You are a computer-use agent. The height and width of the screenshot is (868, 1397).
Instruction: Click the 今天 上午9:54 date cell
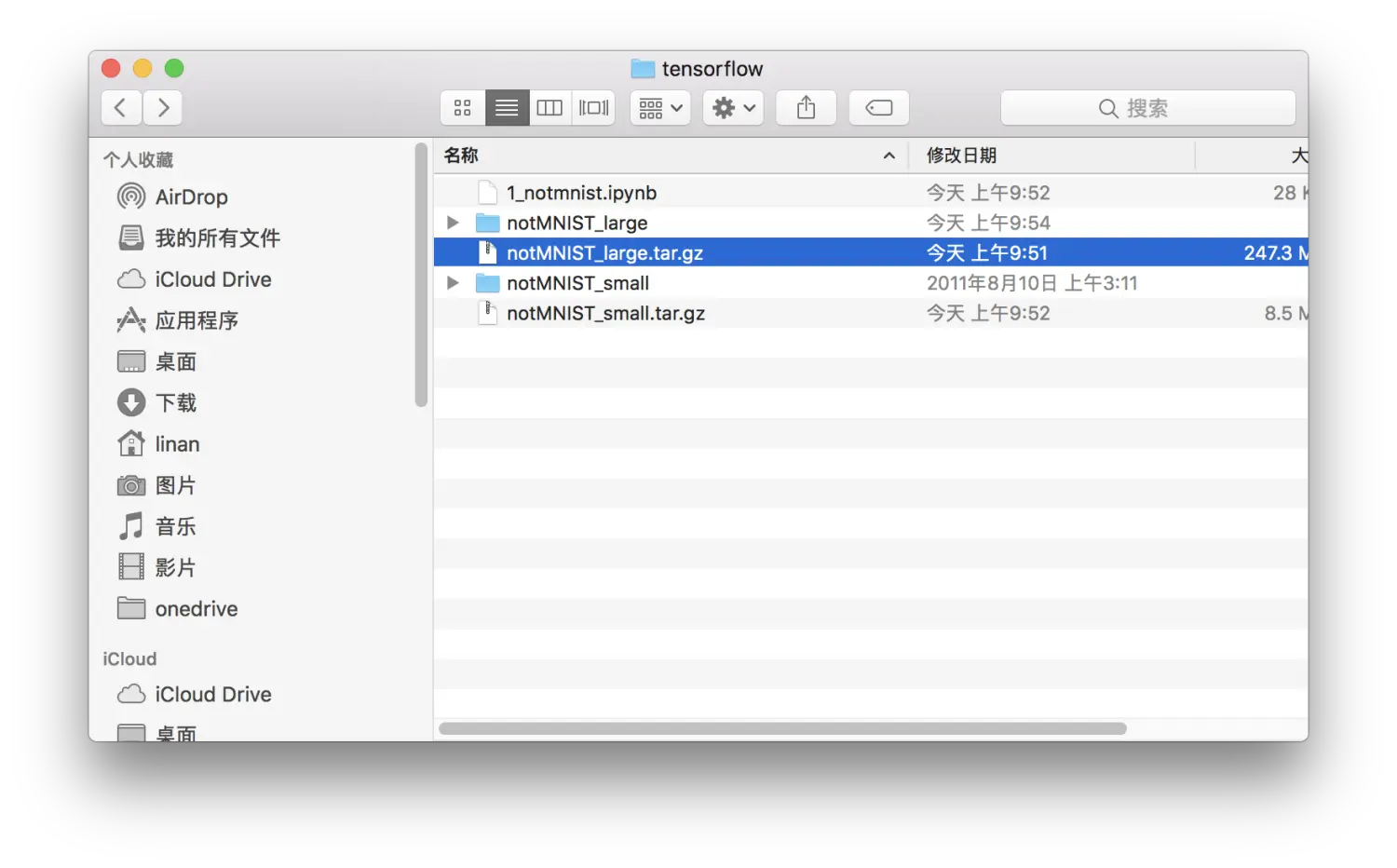988,223
